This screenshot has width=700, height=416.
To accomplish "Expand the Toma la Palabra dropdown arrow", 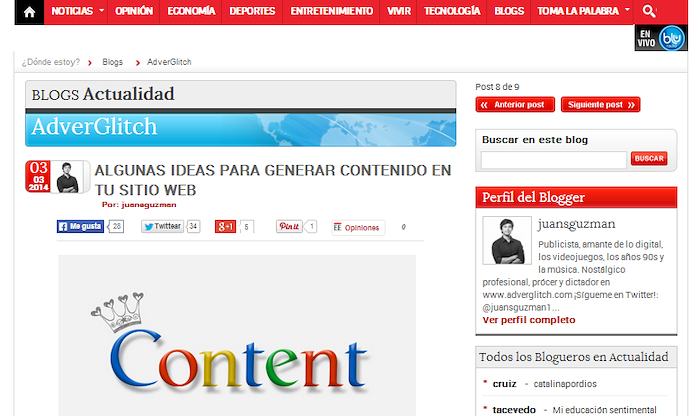I will tap(627, 9).
